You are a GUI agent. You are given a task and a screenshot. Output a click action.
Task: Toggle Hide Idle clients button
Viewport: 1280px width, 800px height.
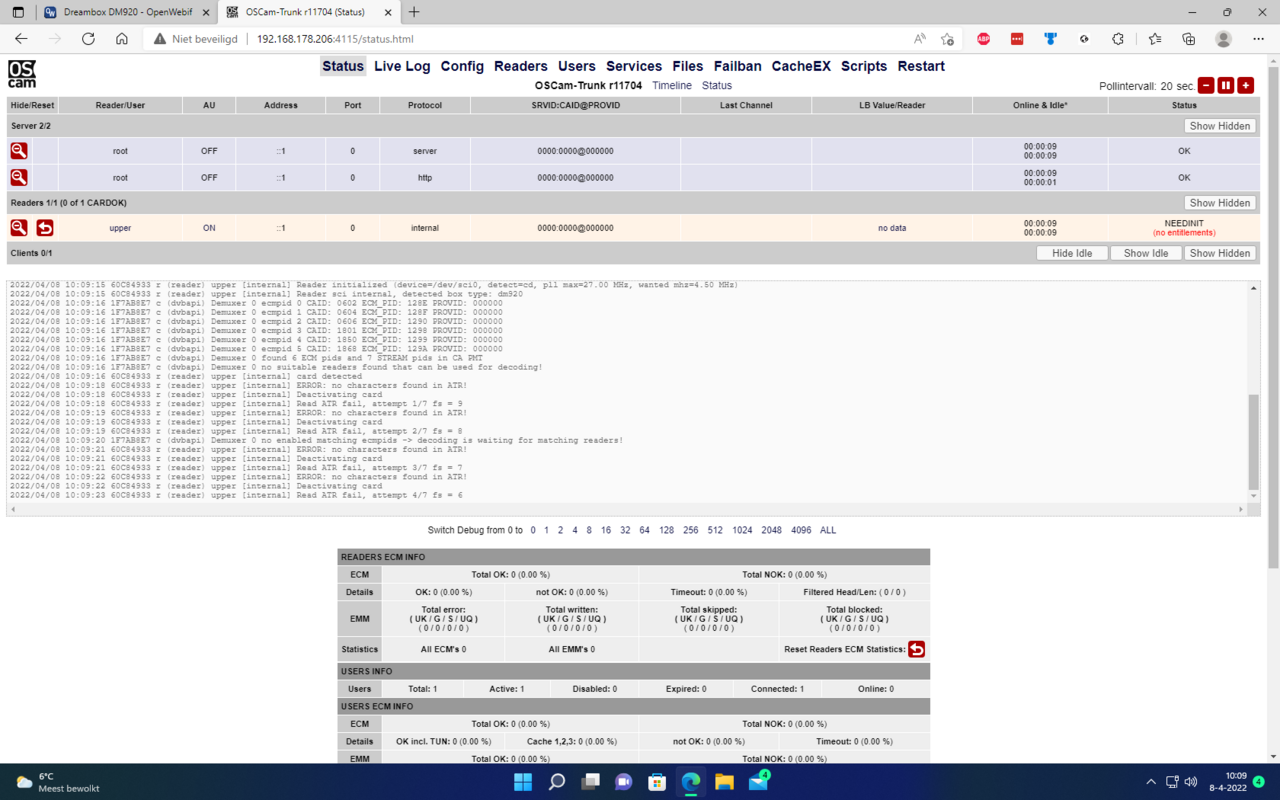1072,253
